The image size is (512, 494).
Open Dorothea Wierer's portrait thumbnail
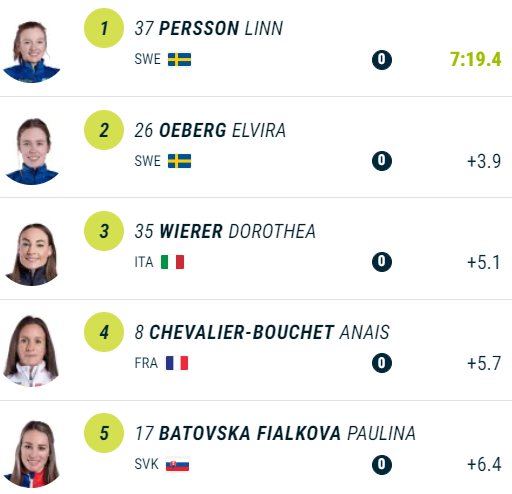[32, 254]
